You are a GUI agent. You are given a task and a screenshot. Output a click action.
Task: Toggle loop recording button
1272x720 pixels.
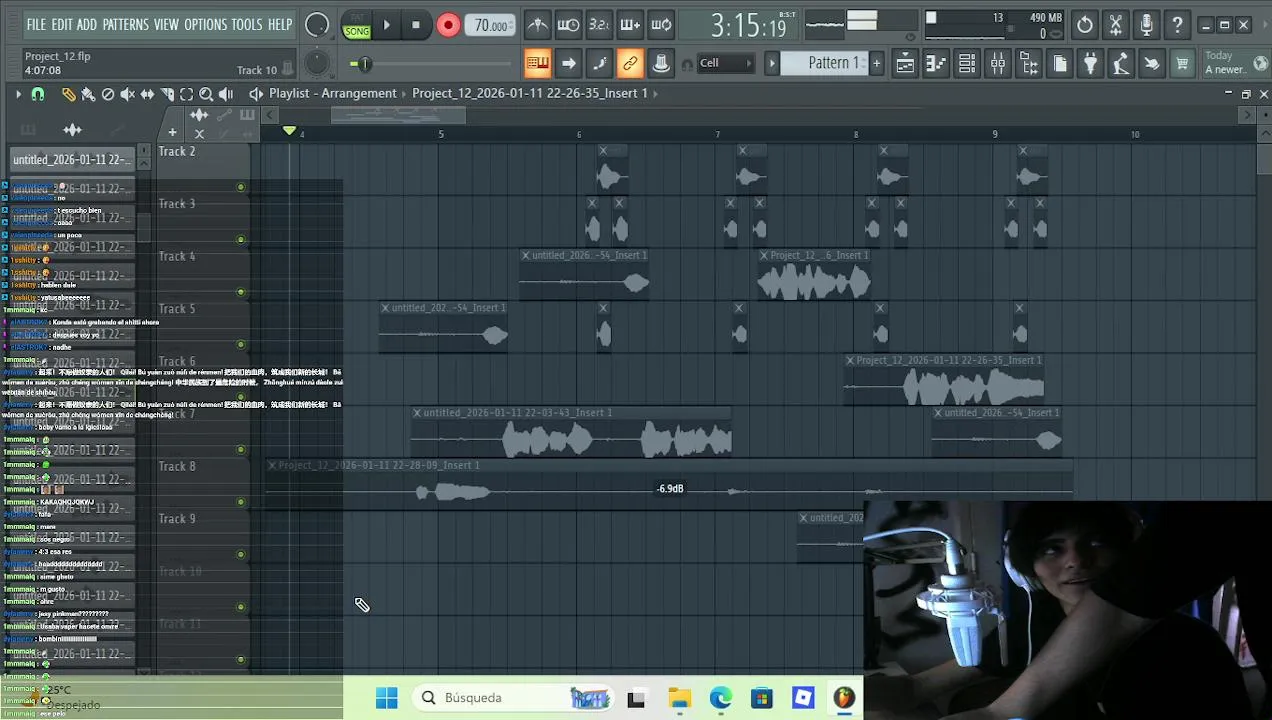pos(661,25)
